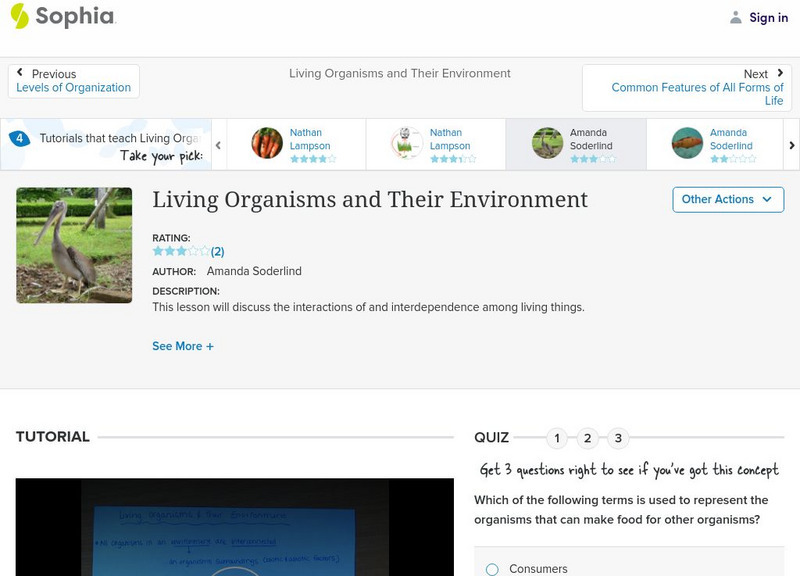Open the Other Actions dropdown
This screenshot has width=800, height=576.
727,199
